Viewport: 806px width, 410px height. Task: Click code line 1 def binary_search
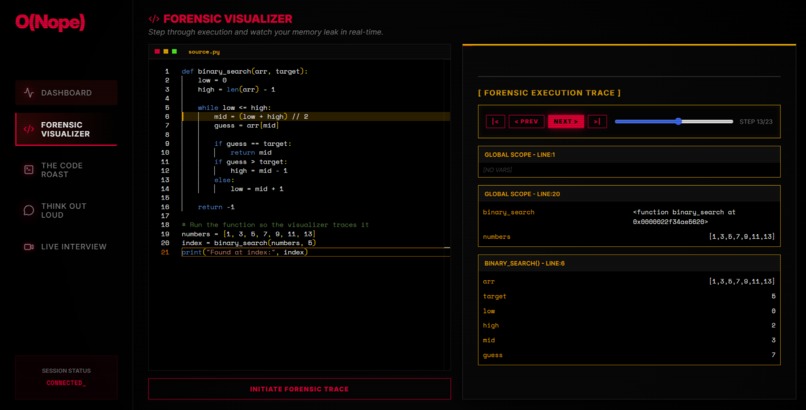pos(245,71)
